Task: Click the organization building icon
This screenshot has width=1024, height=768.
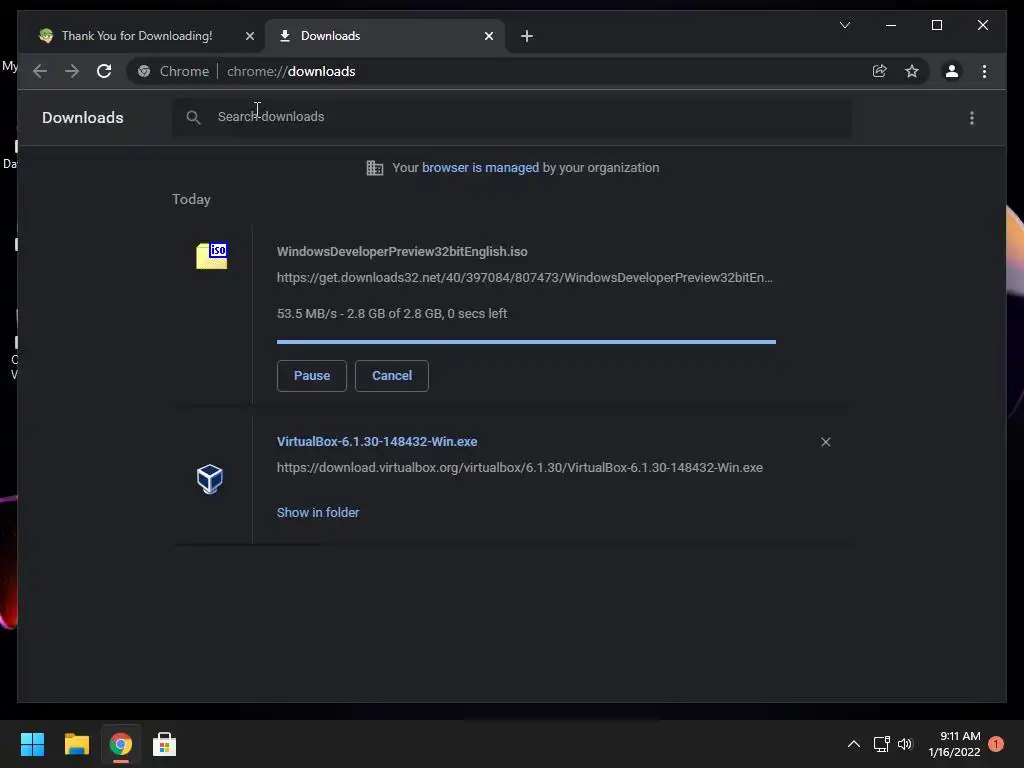Action: point(375,168)
